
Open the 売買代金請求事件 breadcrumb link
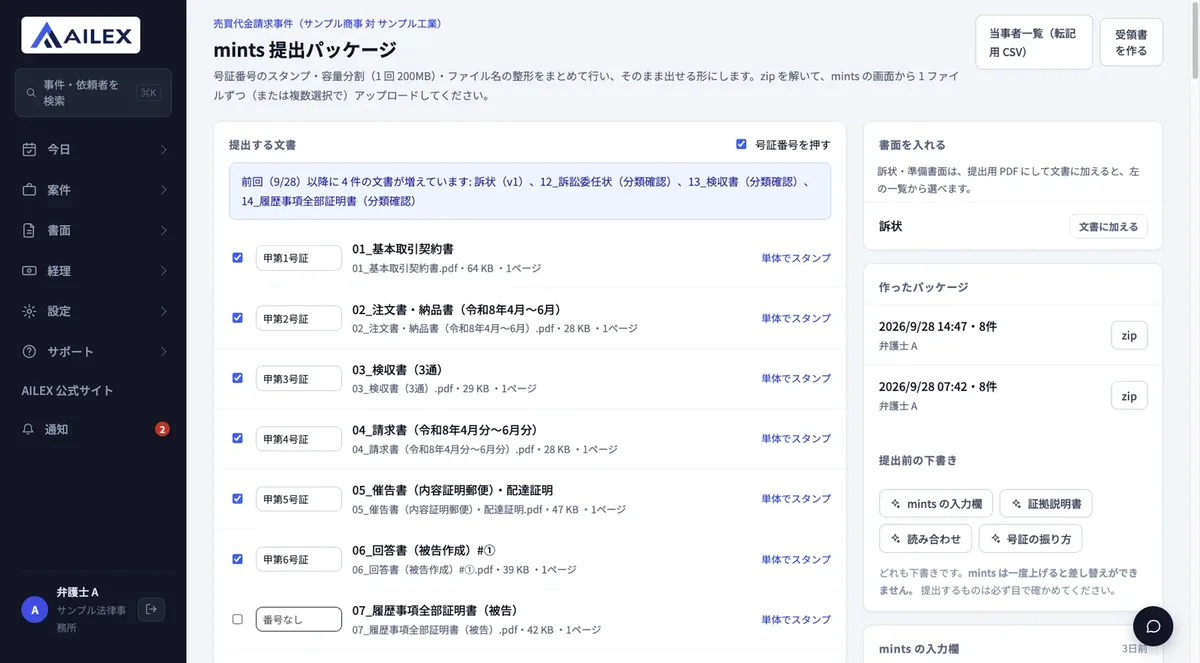pos(327,23)
